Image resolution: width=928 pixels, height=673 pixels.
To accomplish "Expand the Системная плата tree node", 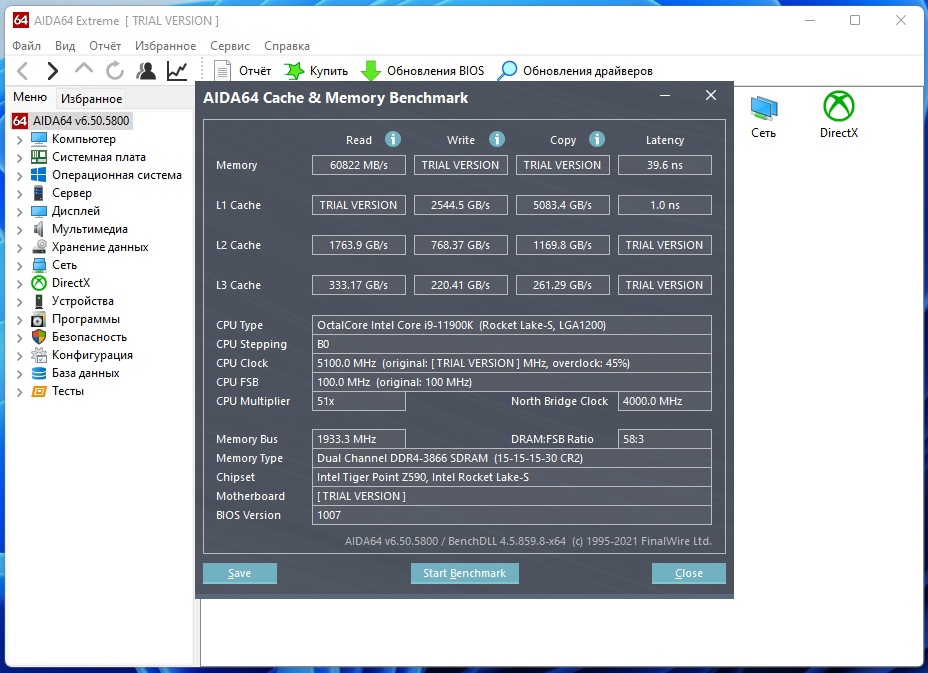I will pos(20,158).
